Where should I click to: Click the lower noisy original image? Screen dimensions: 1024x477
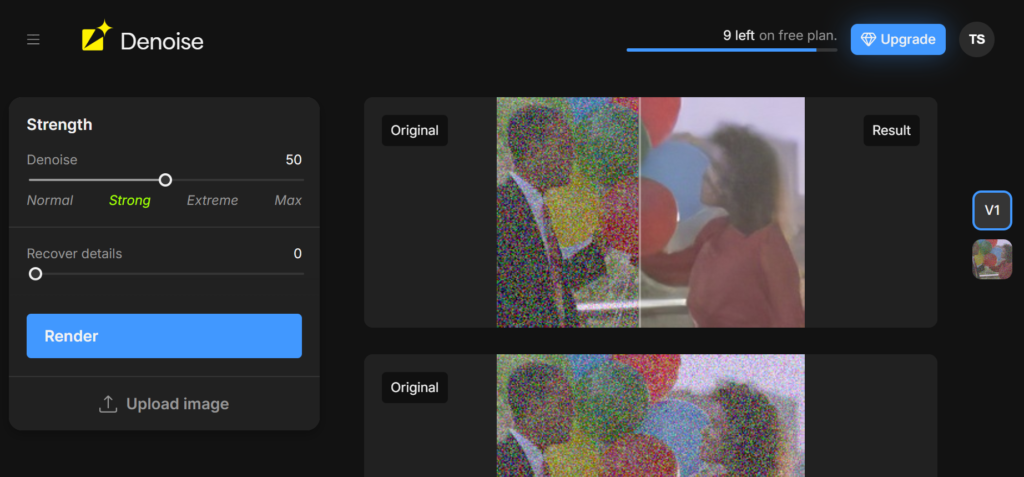650,416
